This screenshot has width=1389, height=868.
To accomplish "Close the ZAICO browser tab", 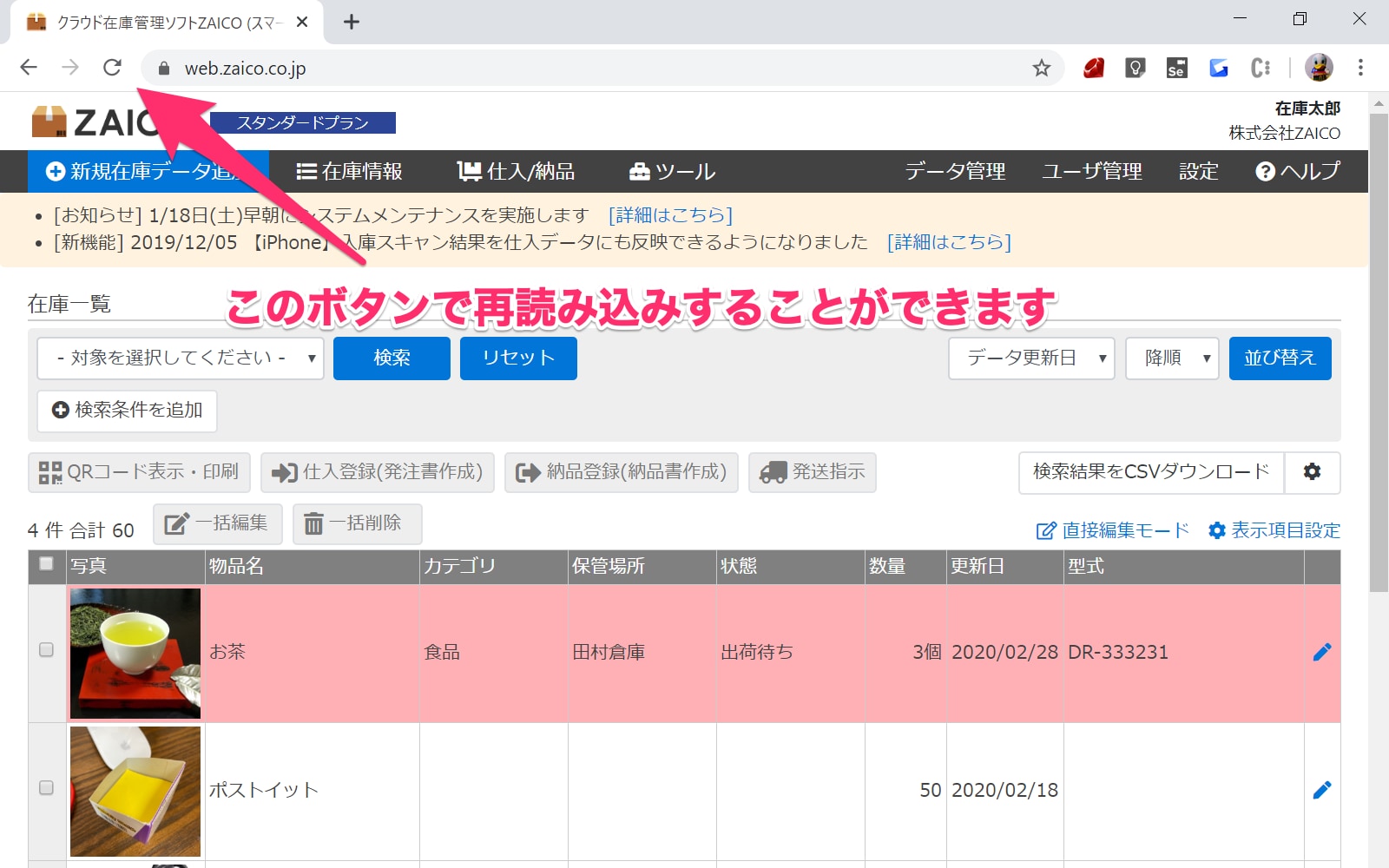I will coord(302,22).
